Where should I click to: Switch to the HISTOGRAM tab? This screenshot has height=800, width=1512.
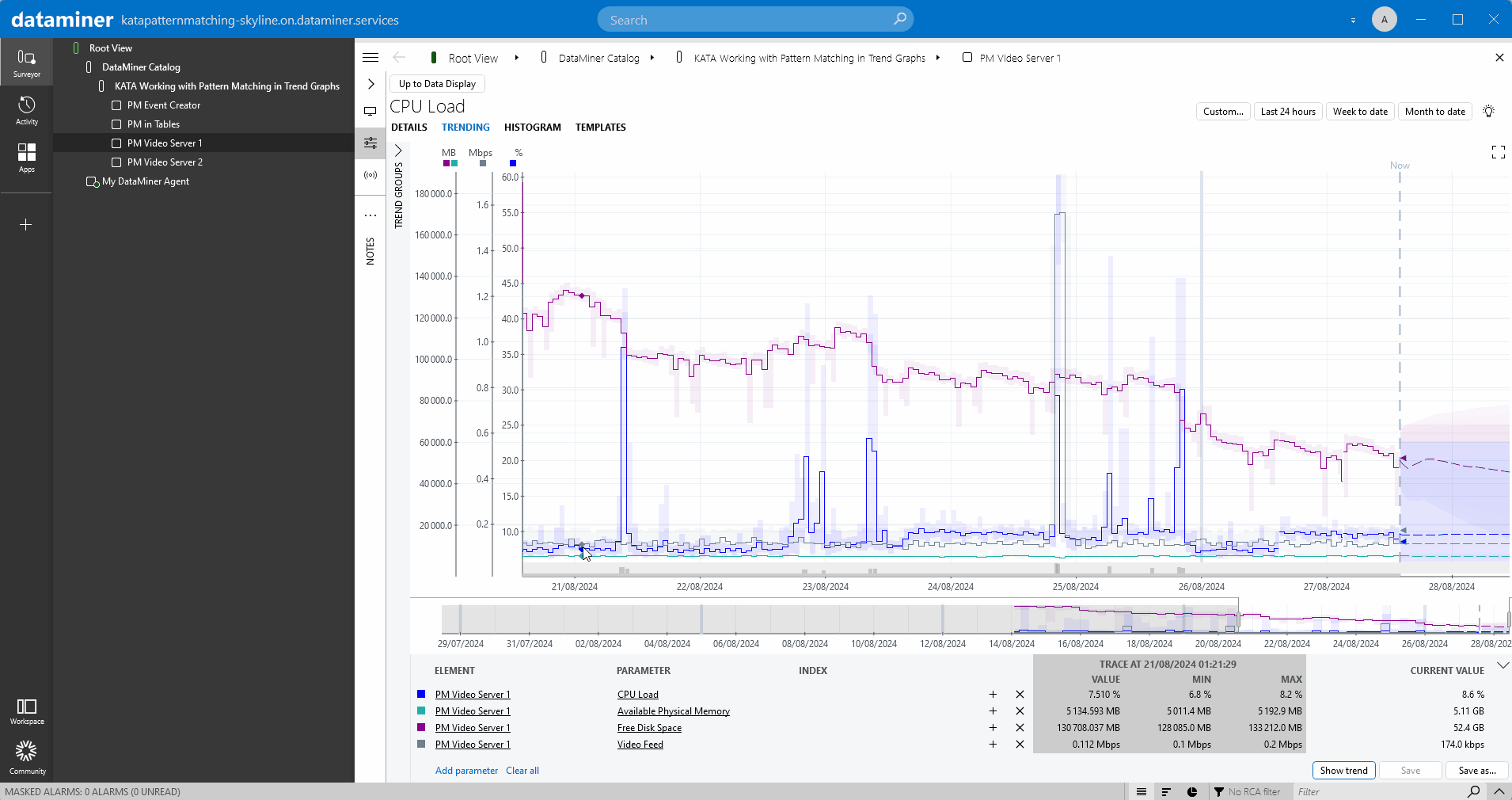click(532, 127)
